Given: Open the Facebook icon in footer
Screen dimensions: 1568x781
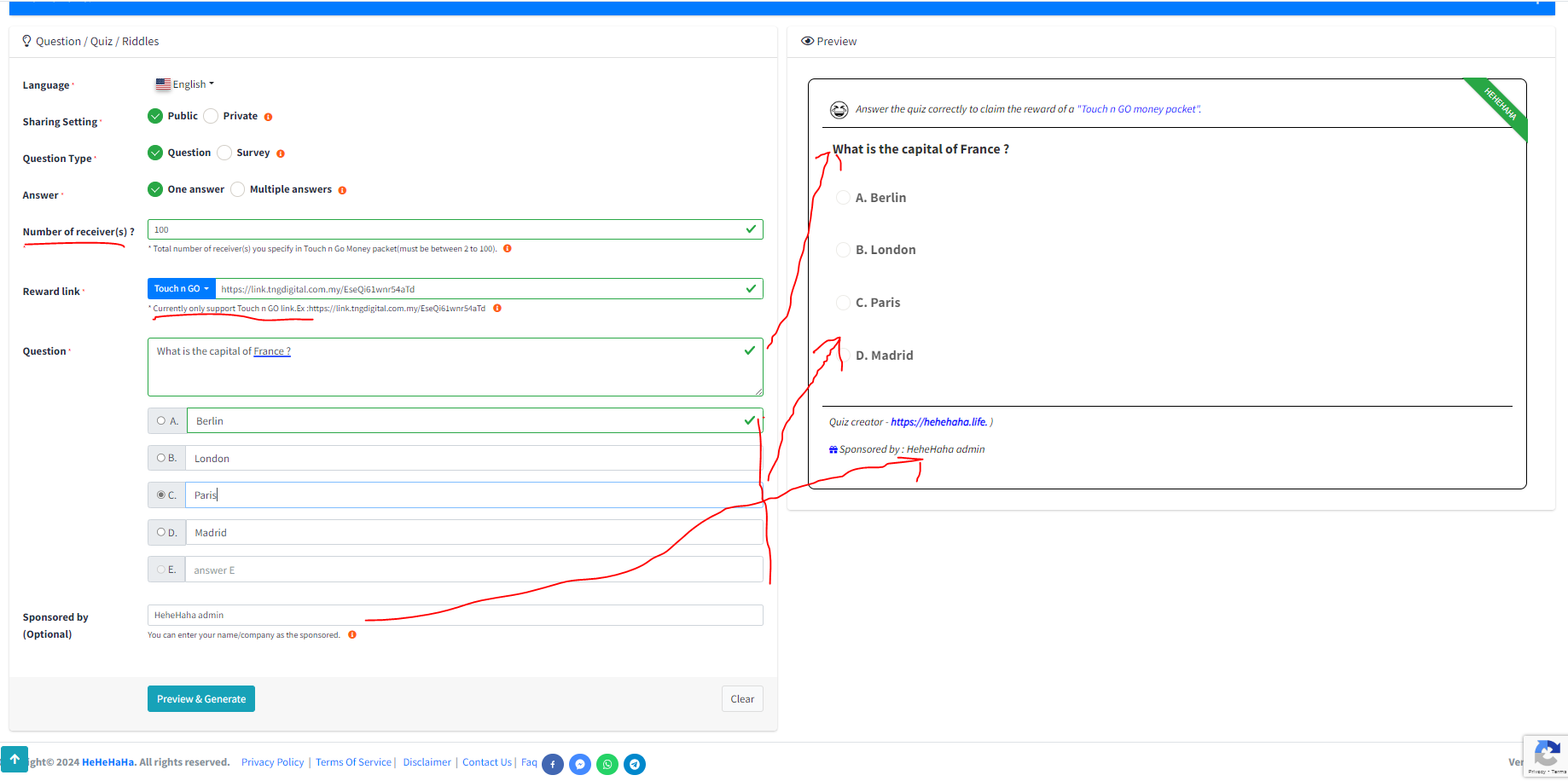Looking at the screenshot, I should 553,765.
